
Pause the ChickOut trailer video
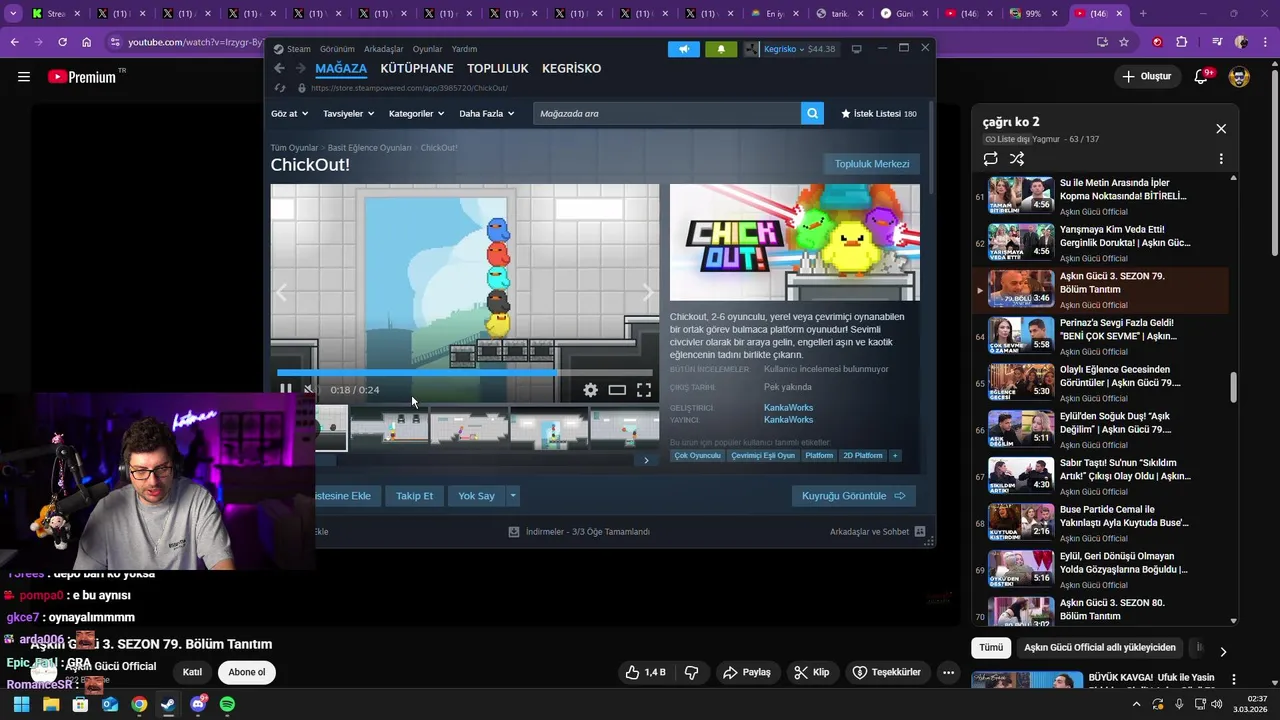tap(286, 390)
